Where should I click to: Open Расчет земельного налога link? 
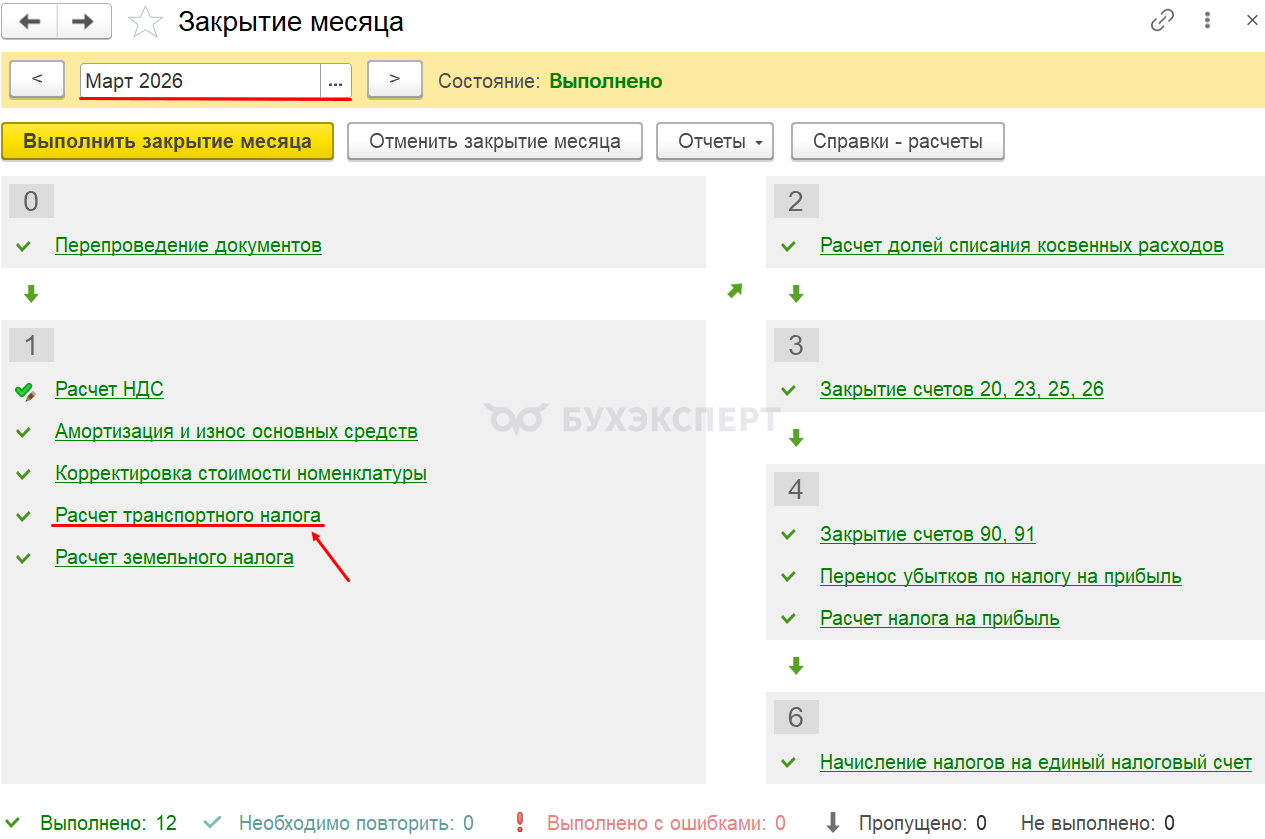click(174, 558)
